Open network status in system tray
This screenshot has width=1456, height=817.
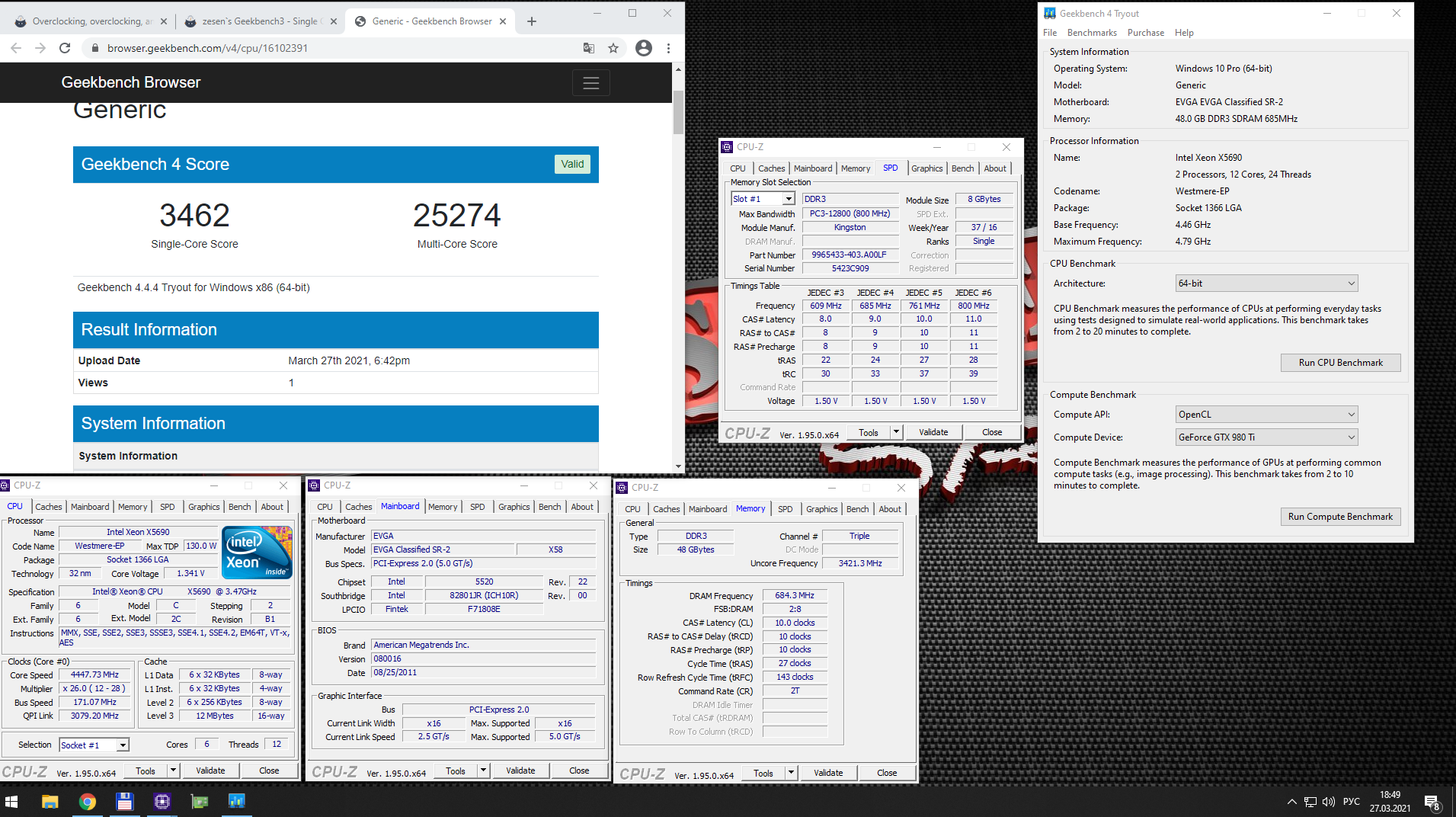point(1310,802)
